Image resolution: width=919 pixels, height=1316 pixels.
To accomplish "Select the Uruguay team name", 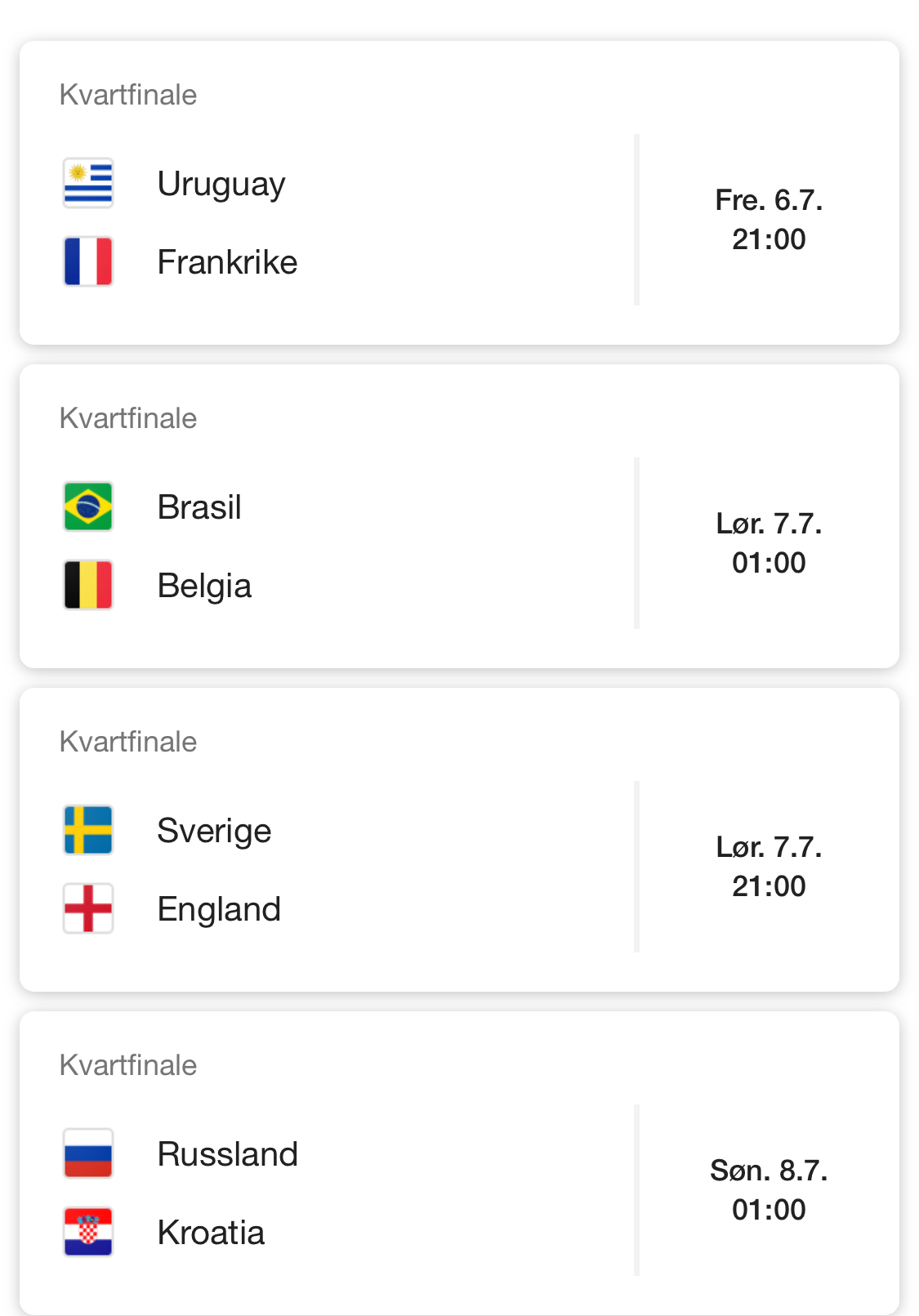I will coord(221,185).
